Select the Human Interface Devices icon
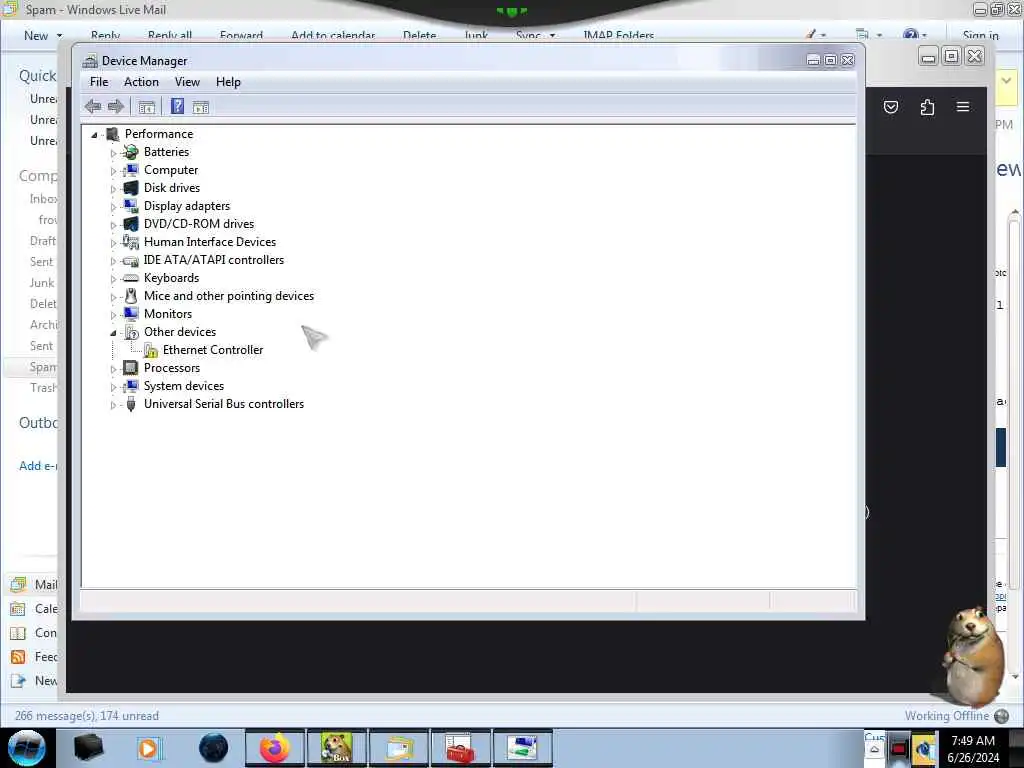 click(131, 242)
